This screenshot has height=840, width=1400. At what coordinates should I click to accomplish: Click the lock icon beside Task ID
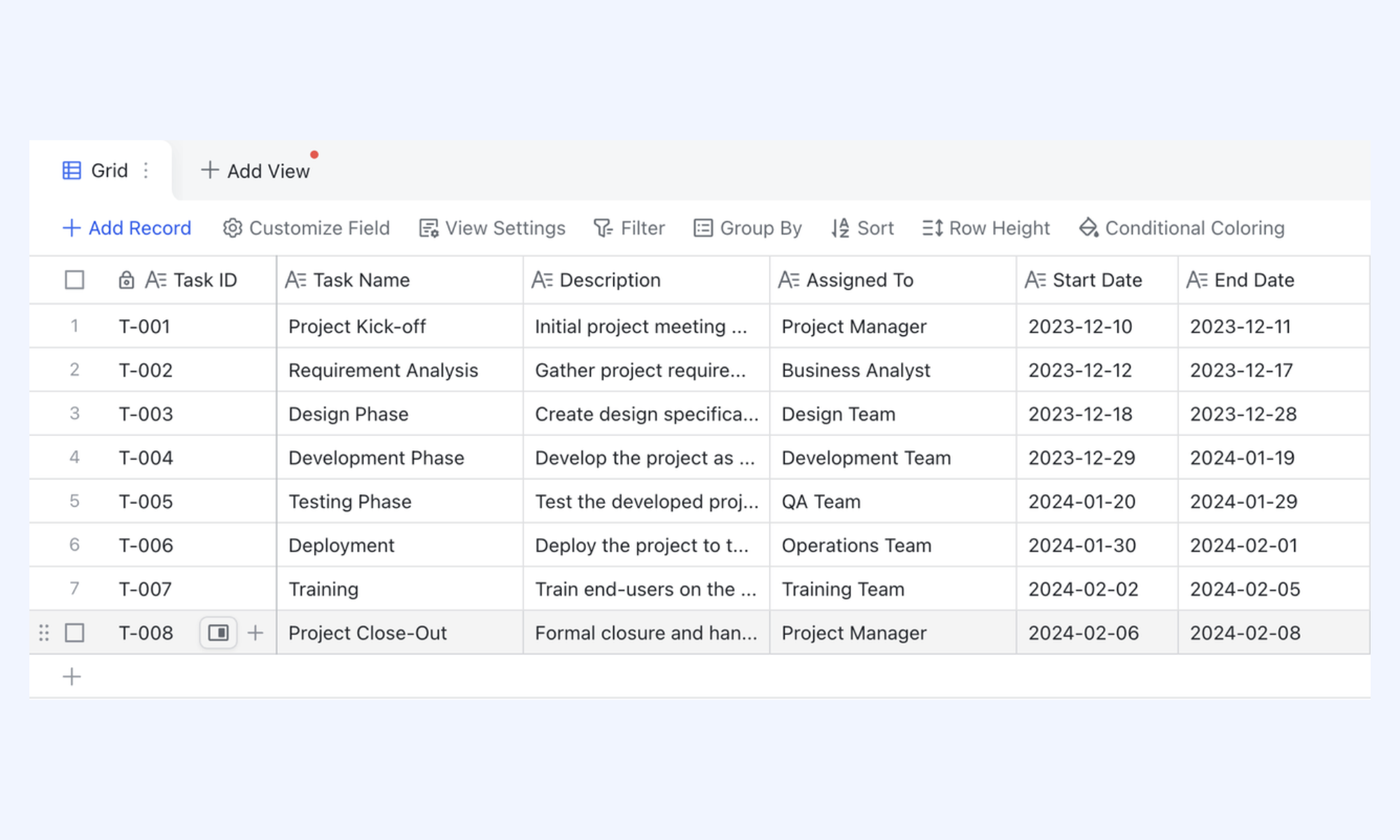(x=126, y=280)
